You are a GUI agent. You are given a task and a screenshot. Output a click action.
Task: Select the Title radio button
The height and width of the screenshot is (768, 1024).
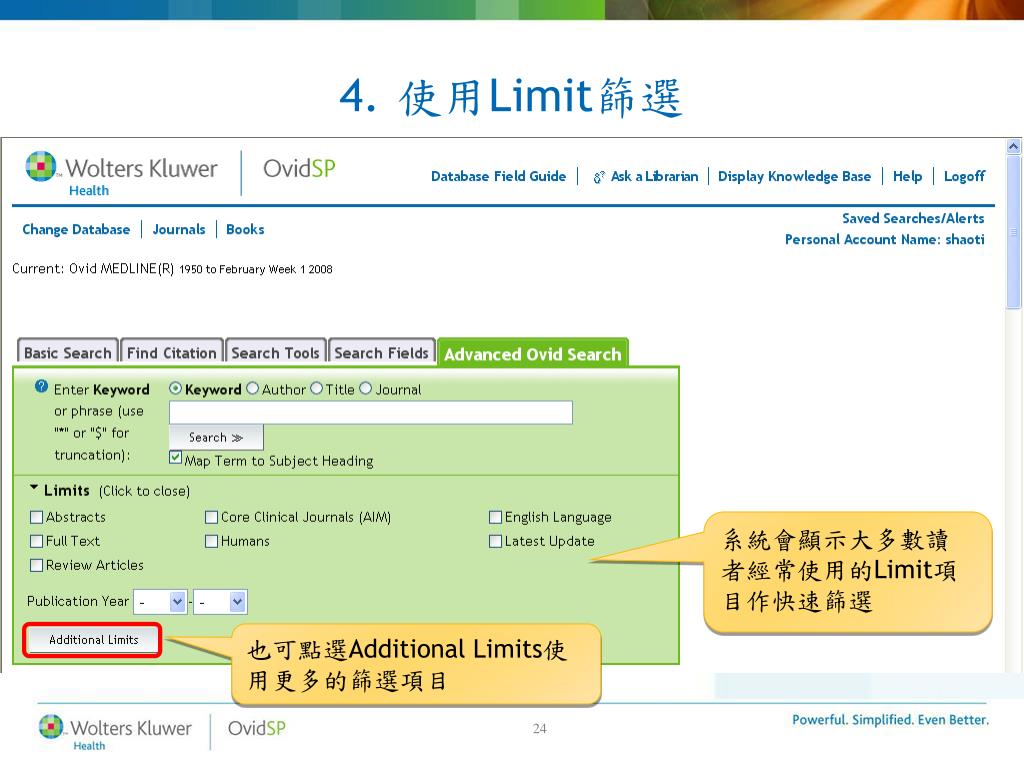point(316,388)
